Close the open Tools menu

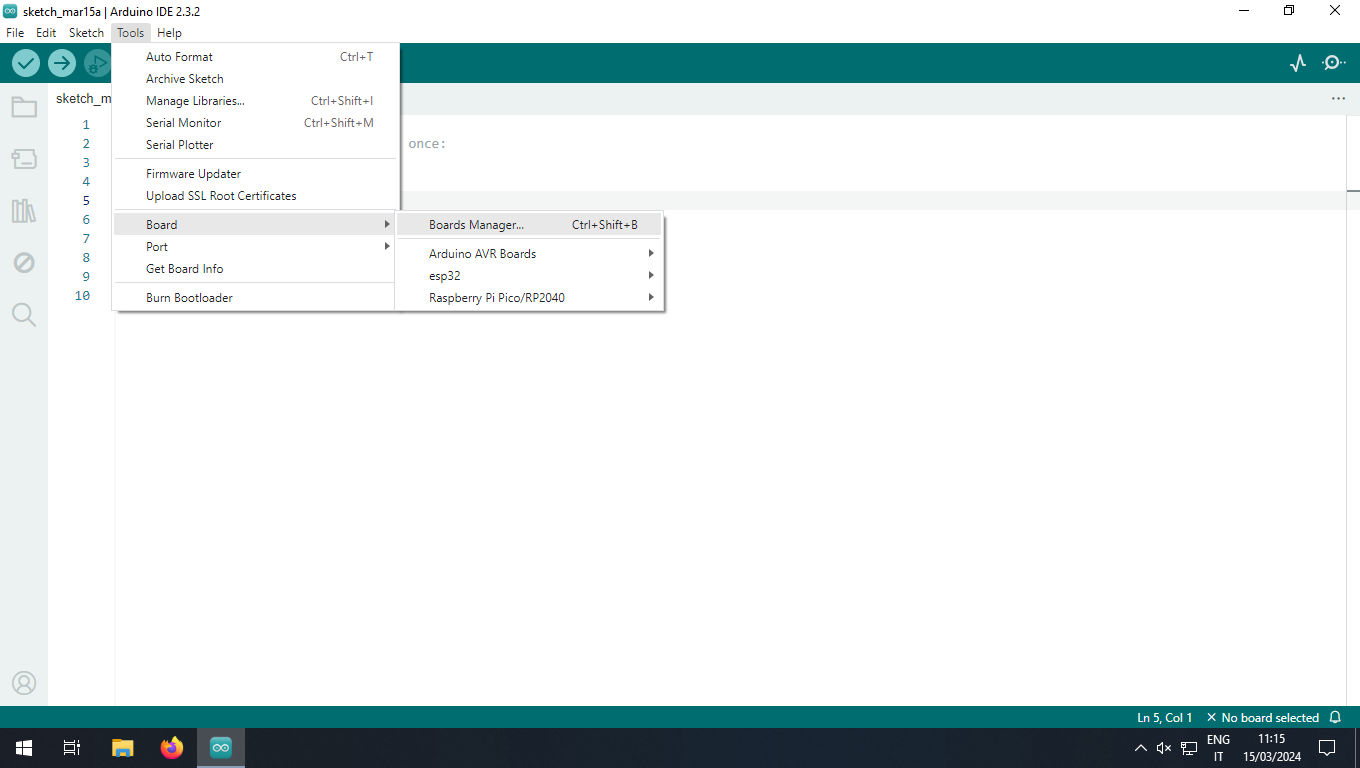click(x=130, y=33)
